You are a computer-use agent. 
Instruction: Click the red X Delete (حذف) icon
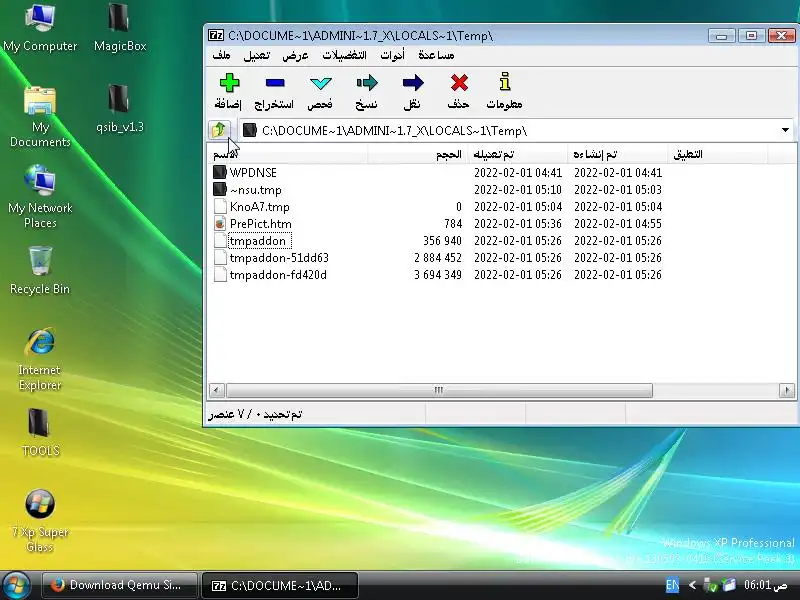(459, 83)
